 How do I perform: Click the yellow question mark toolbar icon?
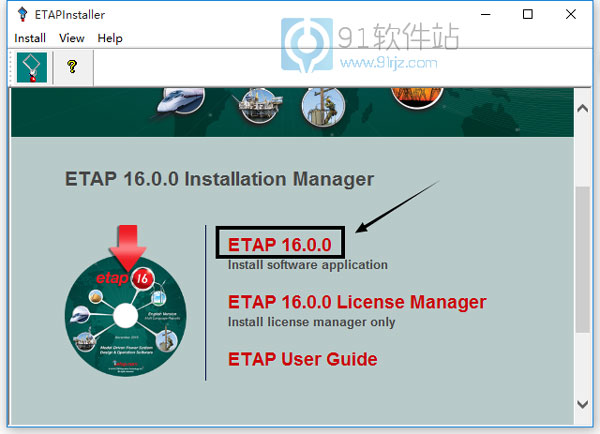click(x=72, y=68)
